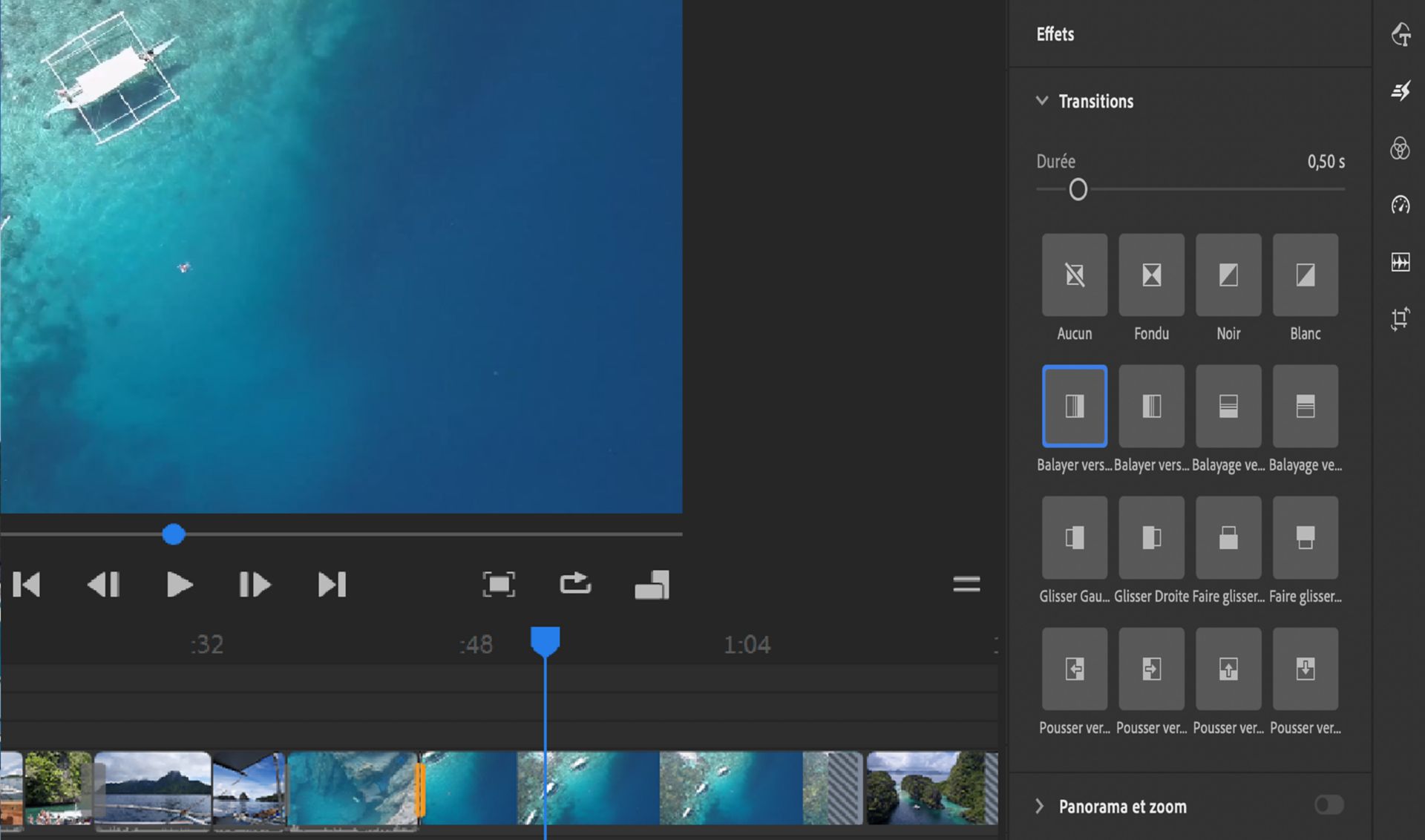This screenshot has height=840, width=1425.
Task: Select the Blanc transition
Action: (1305, 275)
